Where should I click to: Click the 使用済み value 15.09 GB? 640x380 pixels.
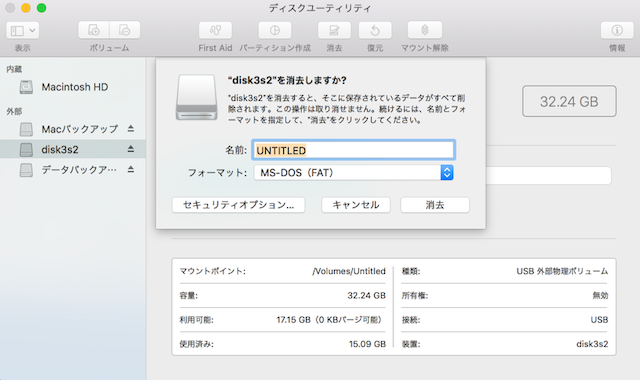pyautogui.click(x=367, y=344)
